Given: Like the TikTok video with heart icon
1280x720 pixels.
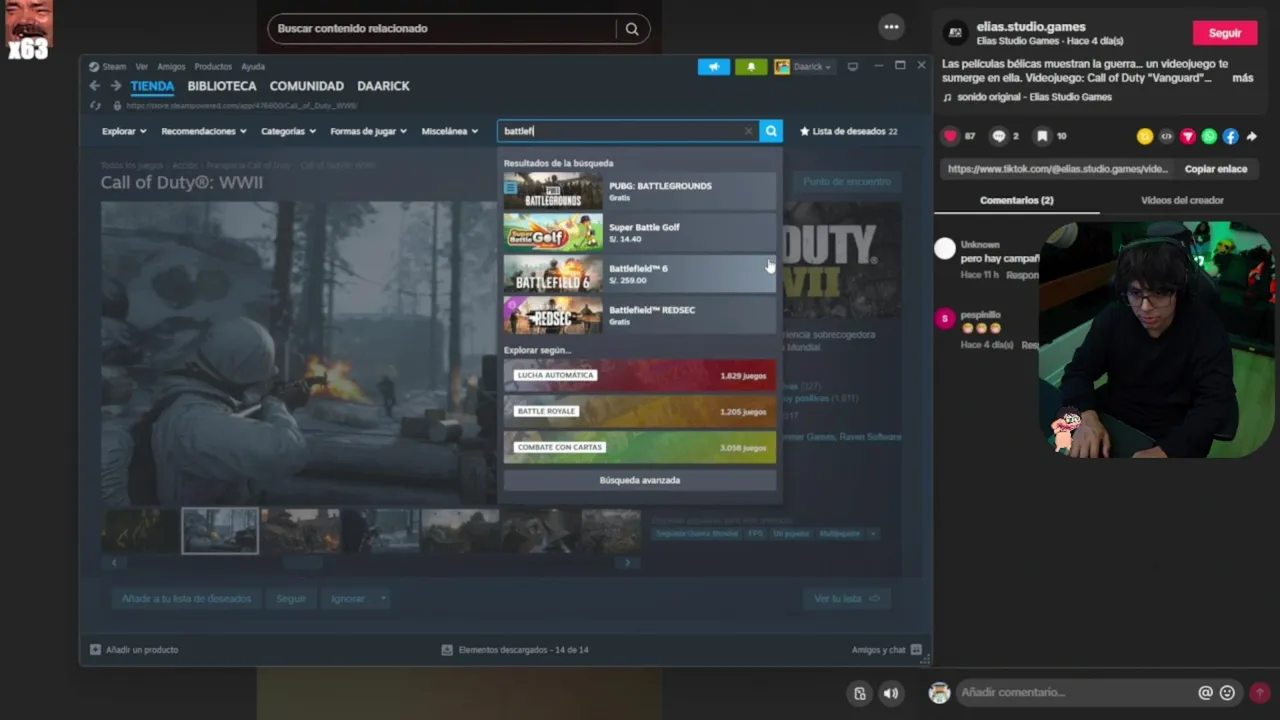Looking at the screenshot, I should click(950, 136).
